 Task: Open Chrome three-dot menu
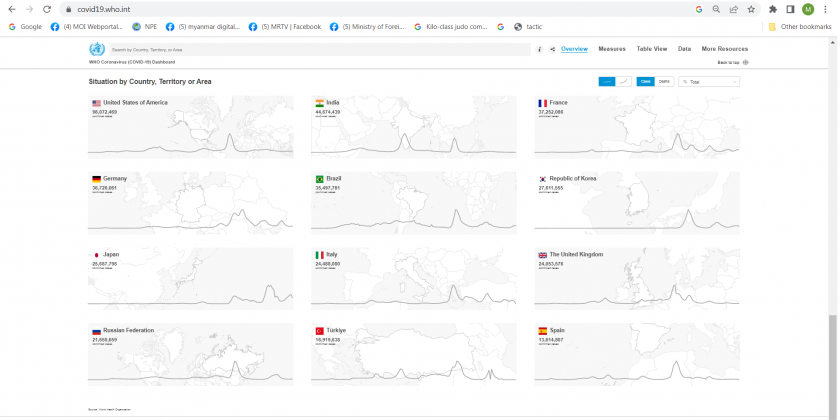point(826,9)
